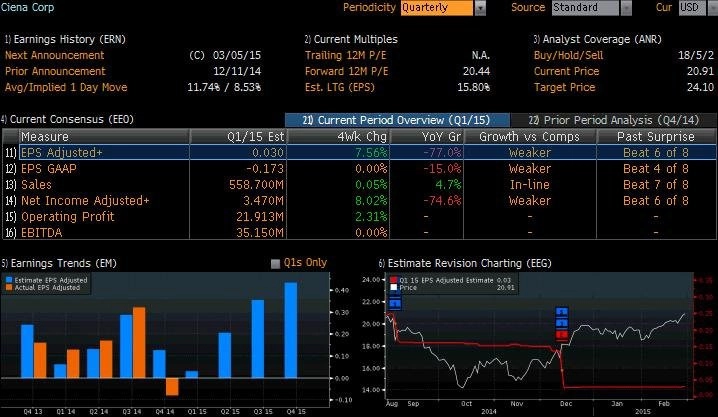Click the Beat 7 of 8 surprise cell

[x=656, y=185]
